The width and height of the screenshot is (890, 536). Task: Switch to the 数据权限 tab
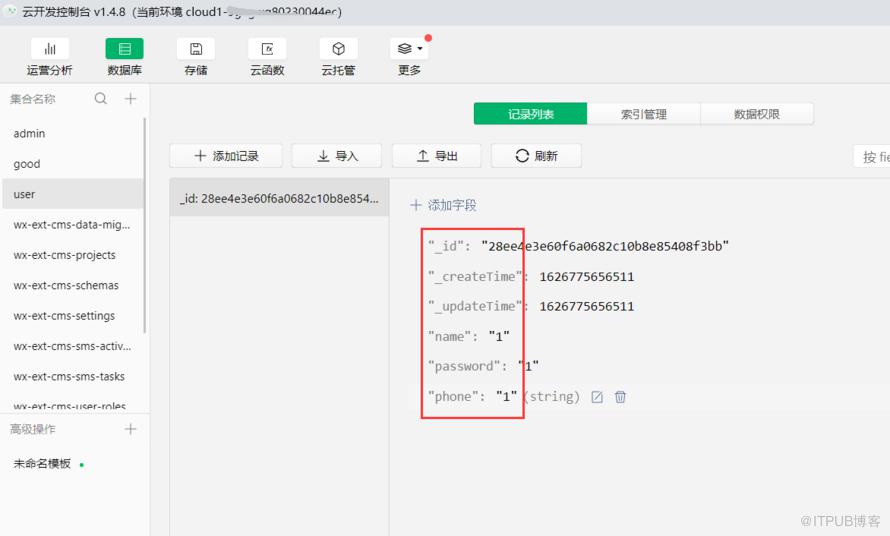757,114
